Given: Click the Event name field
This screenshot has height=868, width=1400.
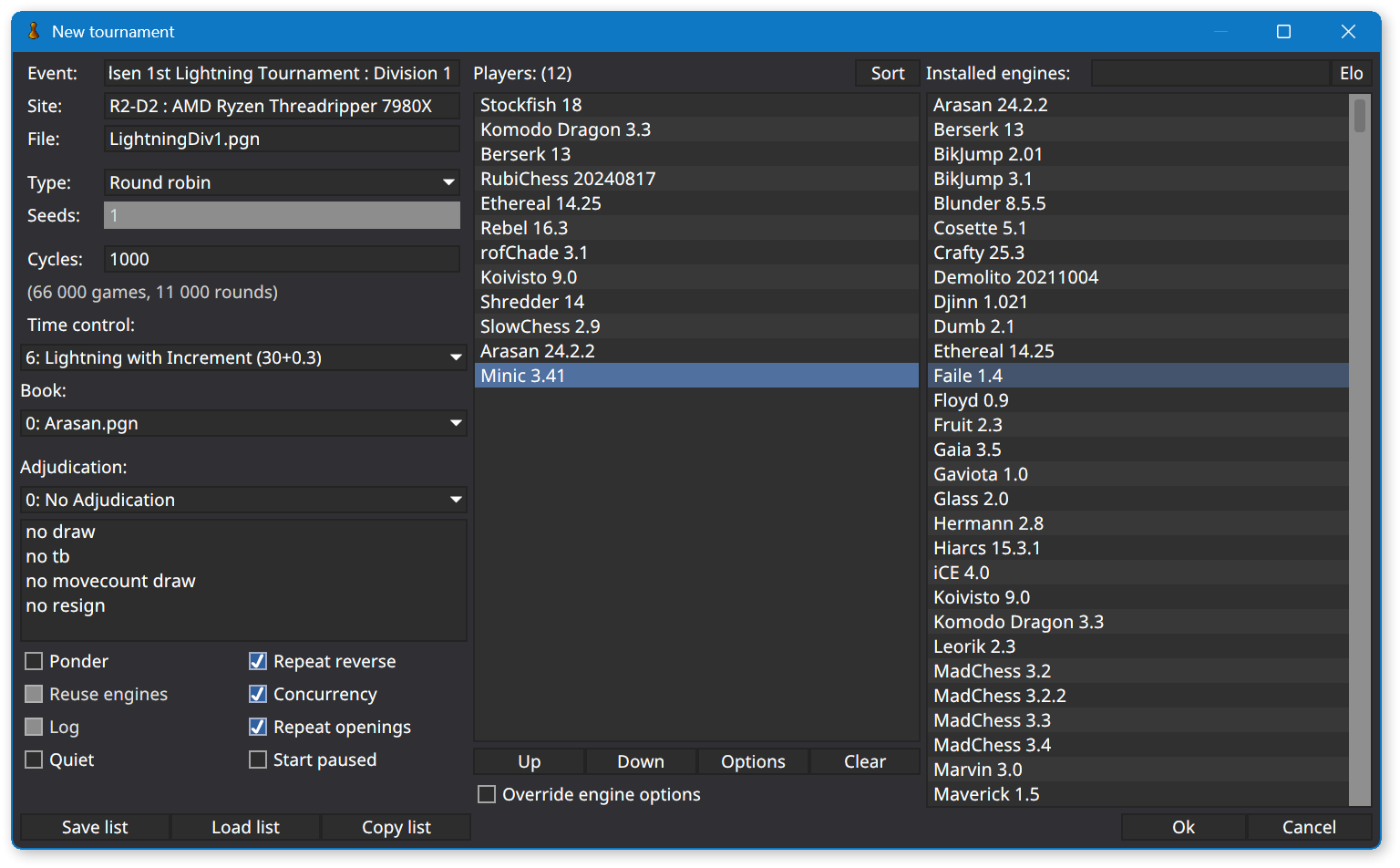Looking at the screenshot, I should tap(282, 73).
